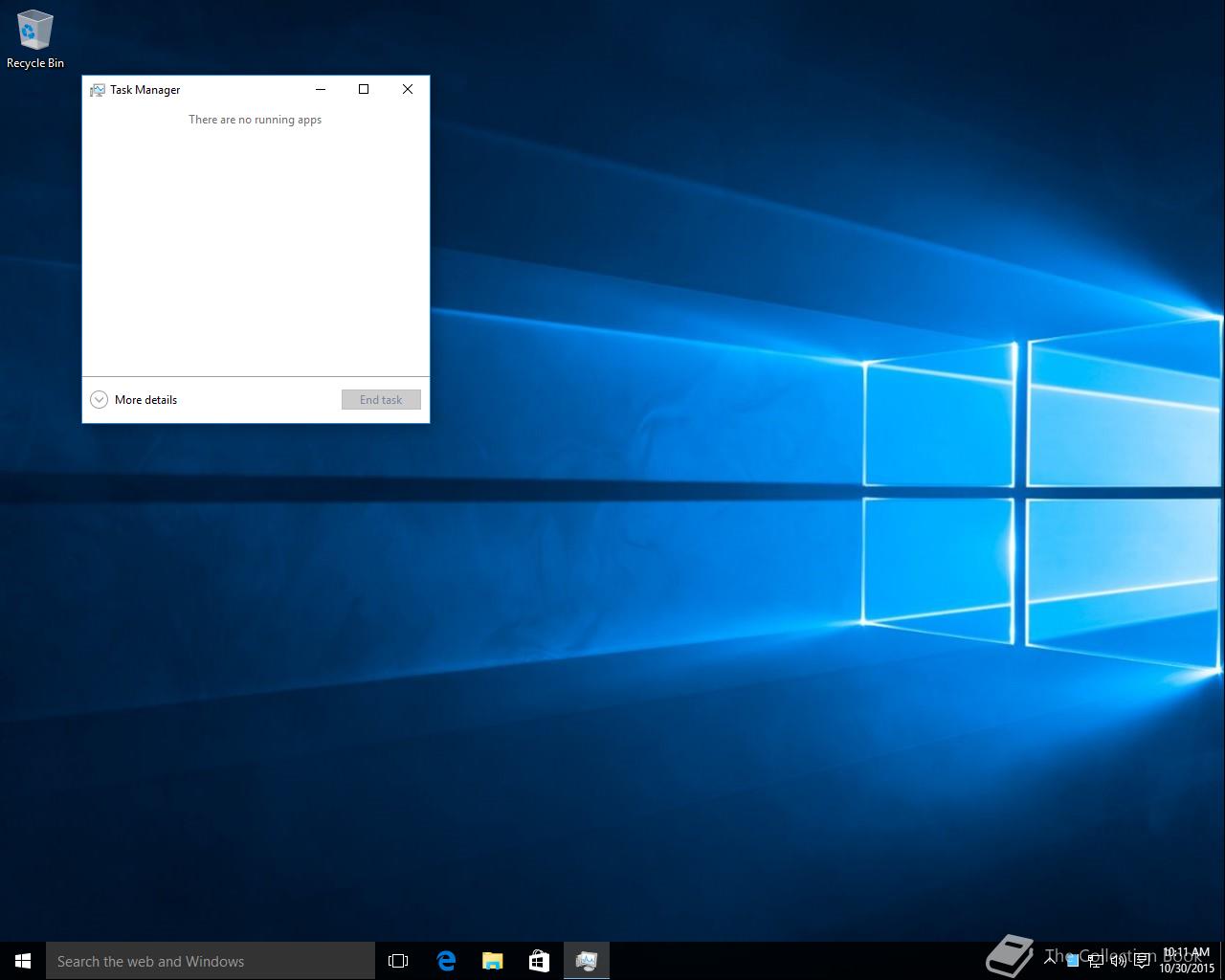Open the Action Center notifications icon
Screen dimensions: 1225x980
(1142, 960)
